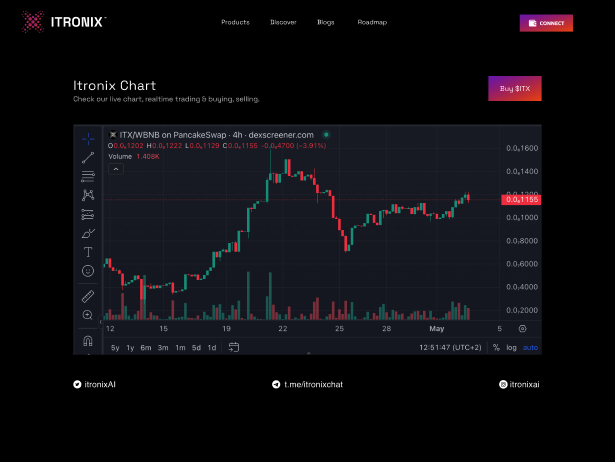Click the 0.0₅1600 price axis label
This screenshot has width=615, height=462.
click(x=522, y=148)
